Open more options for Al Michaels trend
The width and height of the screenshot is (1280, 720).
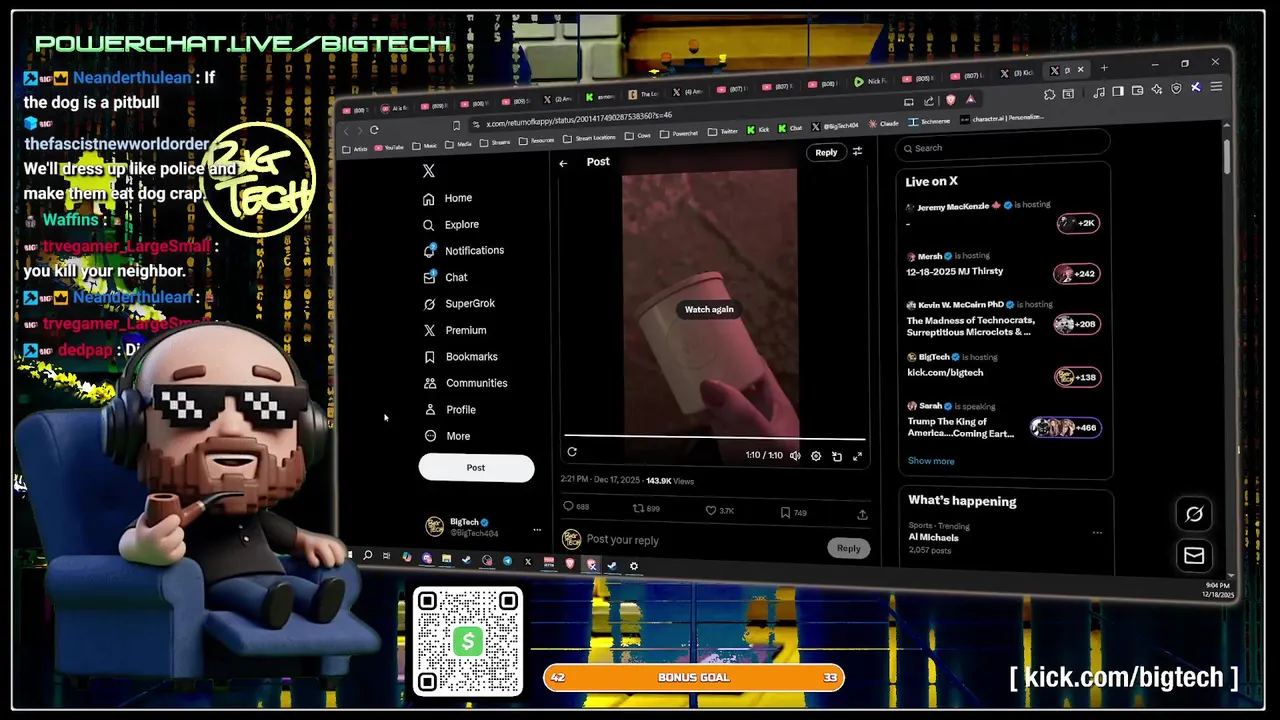[1097, 534]
